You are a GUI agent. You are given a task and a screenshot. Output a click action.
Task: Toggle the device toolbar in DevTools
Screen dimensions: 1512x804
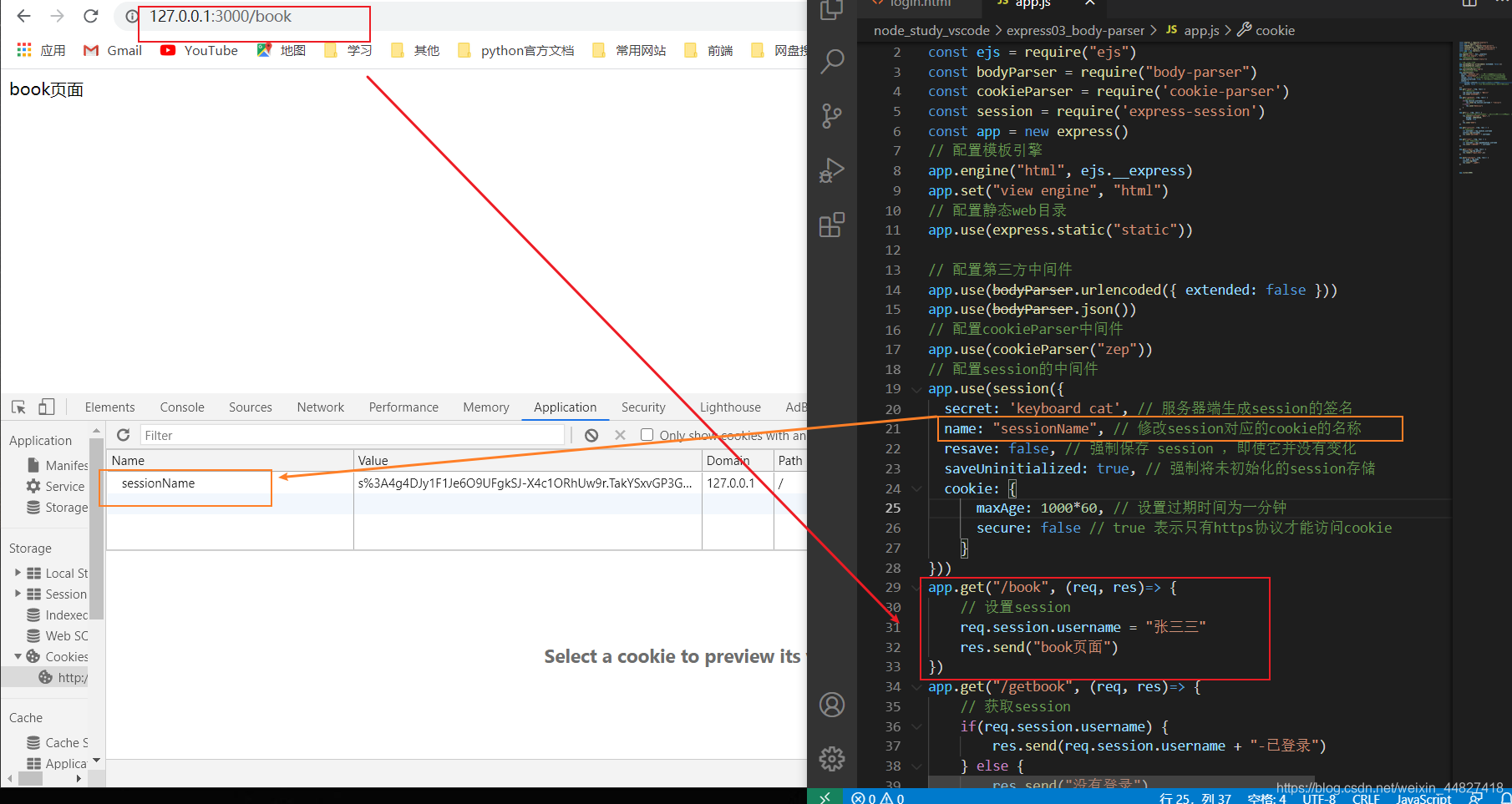47,407
